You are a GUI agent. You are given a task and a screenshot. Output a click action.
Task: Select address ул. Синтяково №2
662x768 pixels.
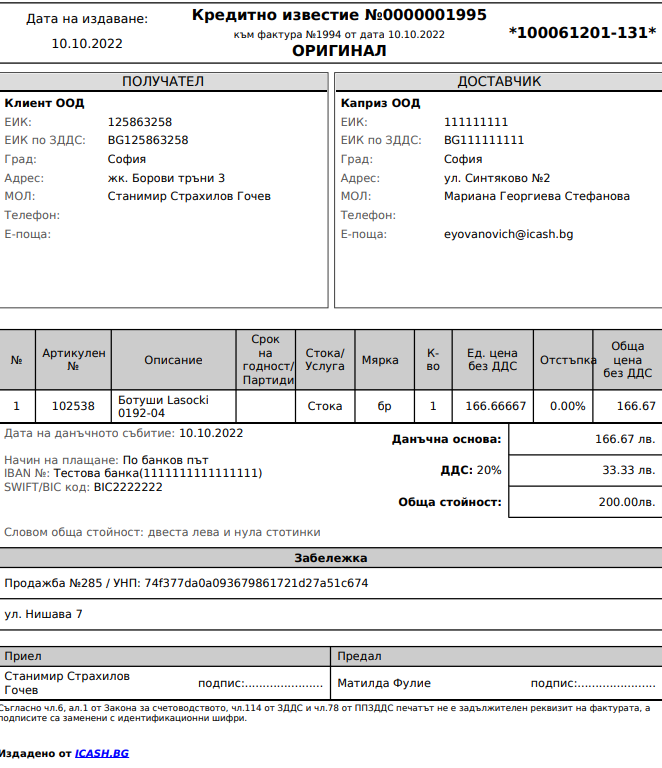point(497,178)
